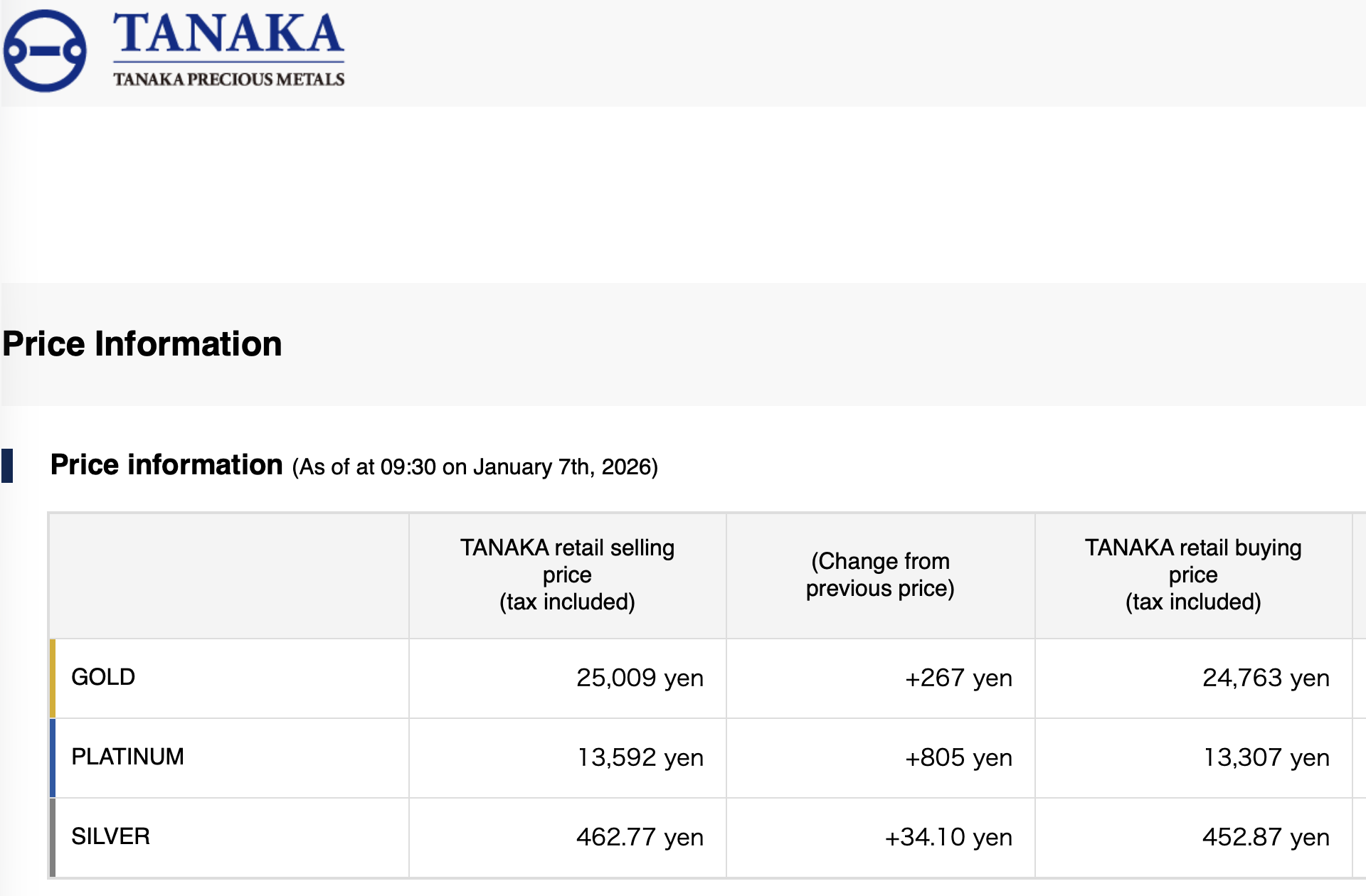Image resolution: width=1366 pixels, height=896 pixels.
Task: Click the TANAKA wordmark text
Action: point(228,34)
